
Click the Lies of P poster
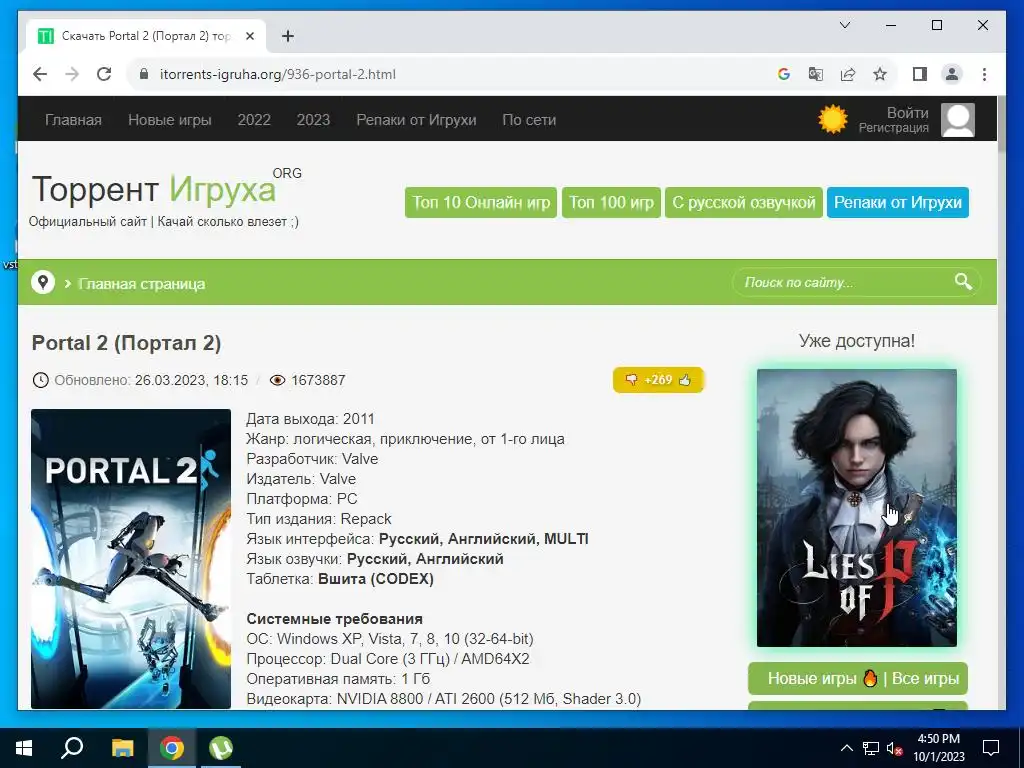pyautogui.click(x=857, y=508)
